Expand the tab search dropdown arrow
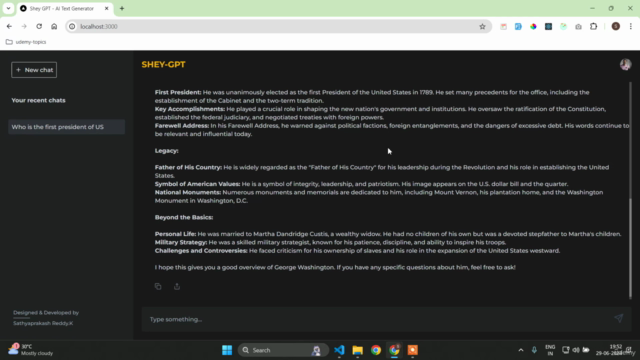The image size is (640, 360). [x=8, y=8]
